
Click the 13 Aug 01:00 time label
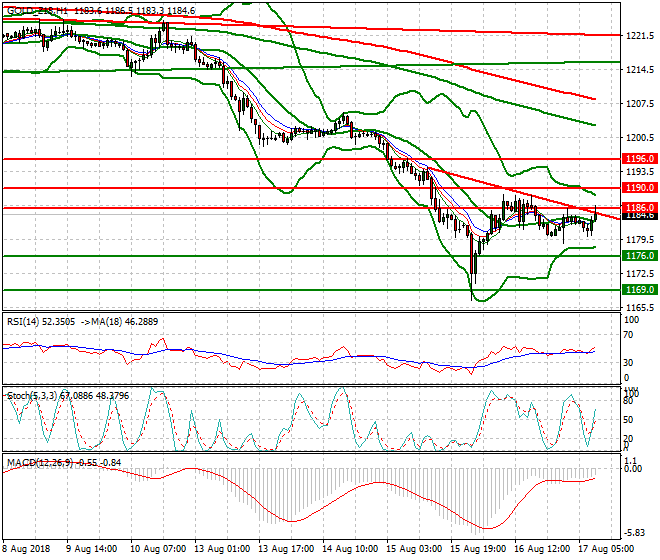(x=220, y=549)
